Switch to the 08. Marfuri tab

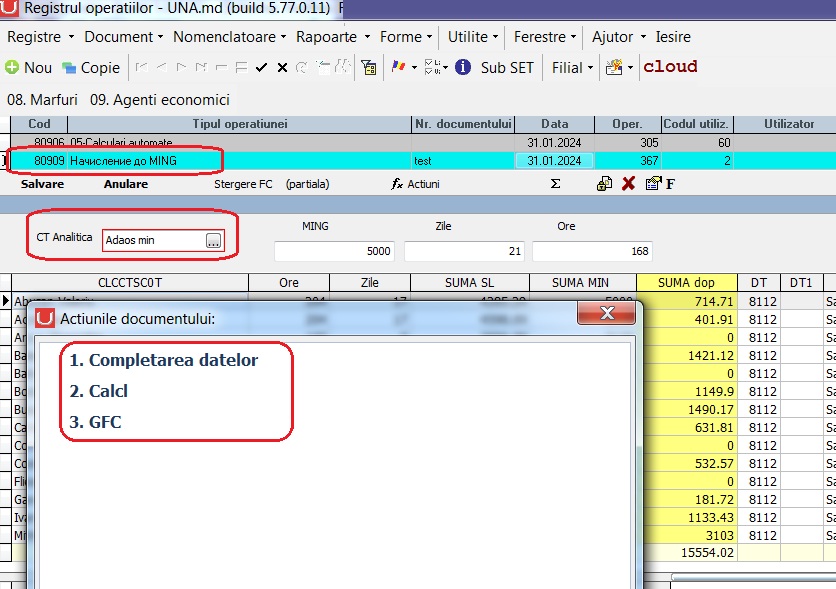(x=42, y=100)
